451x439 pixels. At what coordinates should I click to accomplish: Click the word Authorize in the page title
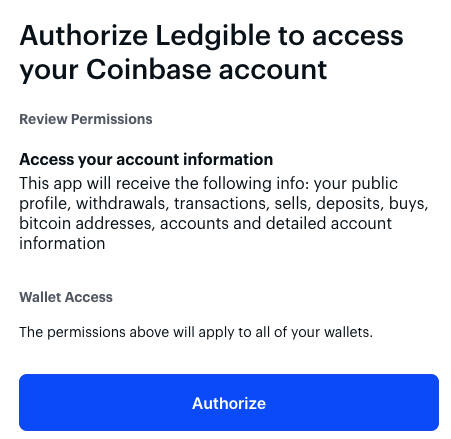coord(84,36)
